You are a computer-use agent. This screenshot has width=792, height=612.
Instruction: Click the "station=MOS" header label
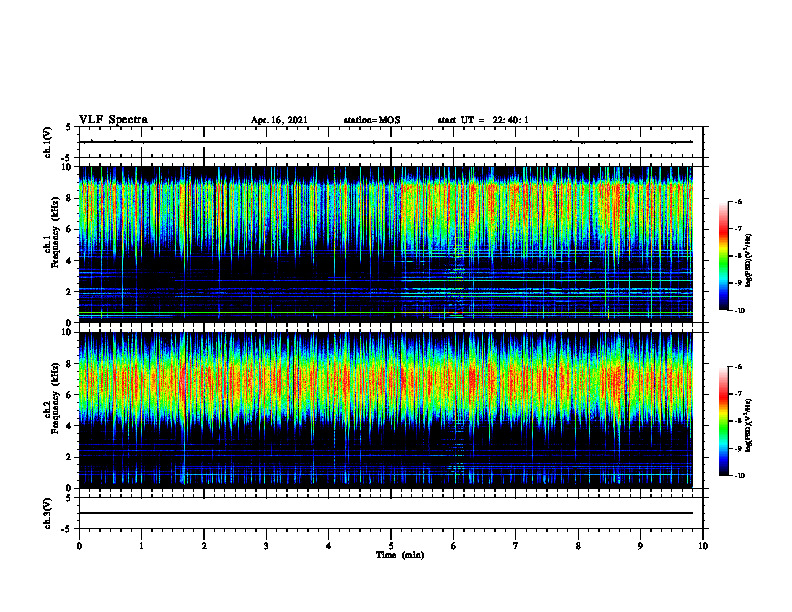[x=372, y=120]
